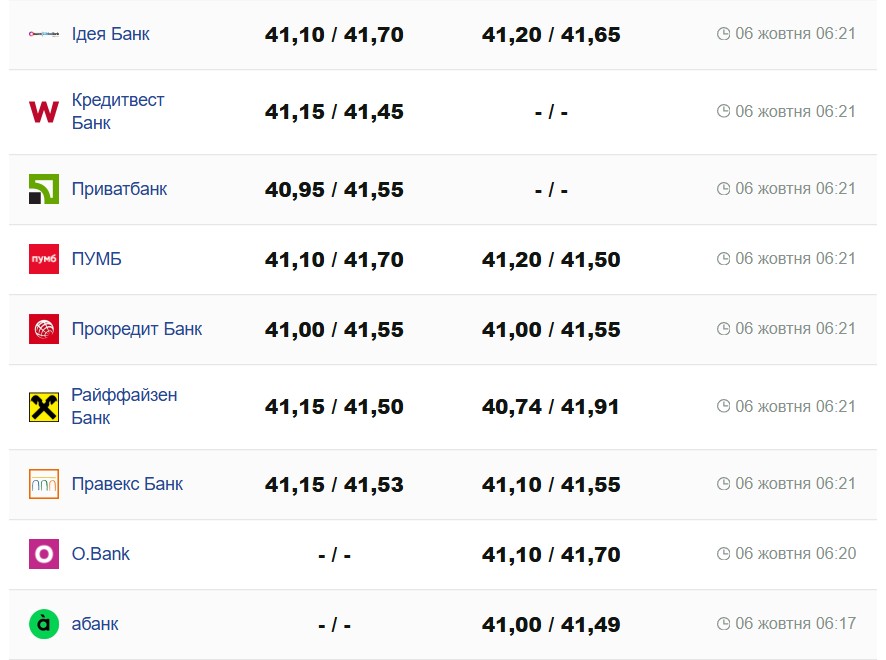Click Райффайзен card rate 40,74 / 41,91
The height and width of the screenshot is (660, 886).
click(551, 407)
